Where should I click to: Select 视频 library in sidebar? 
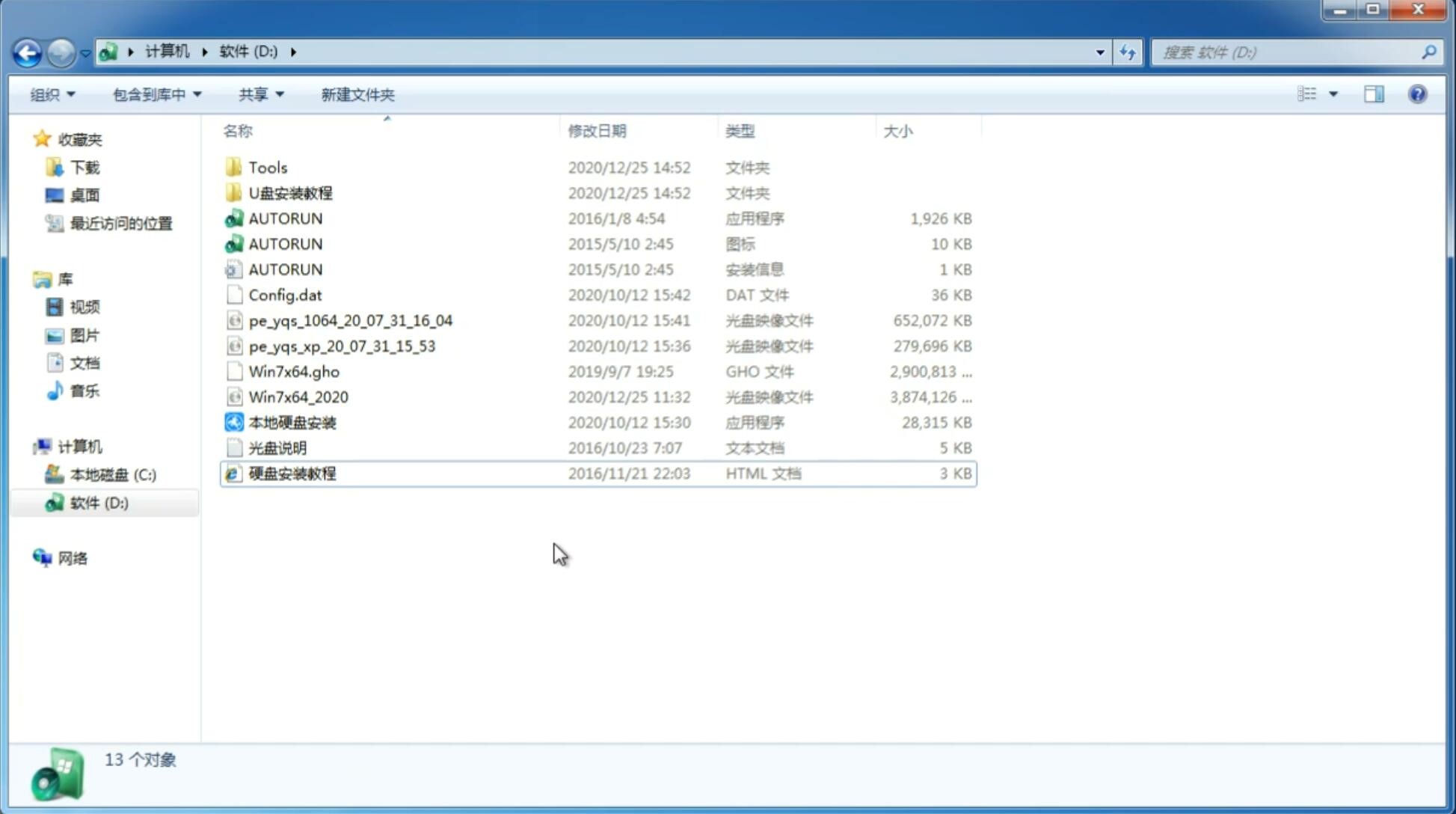83,307
